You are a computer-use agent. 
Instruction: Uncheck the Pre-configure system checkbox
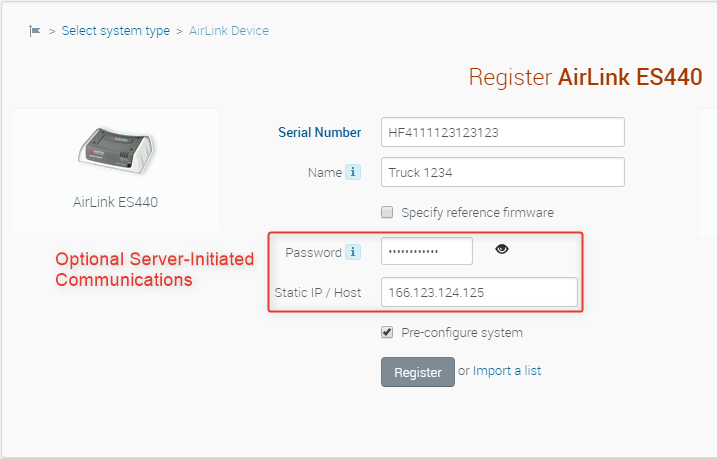coord(387,332)
